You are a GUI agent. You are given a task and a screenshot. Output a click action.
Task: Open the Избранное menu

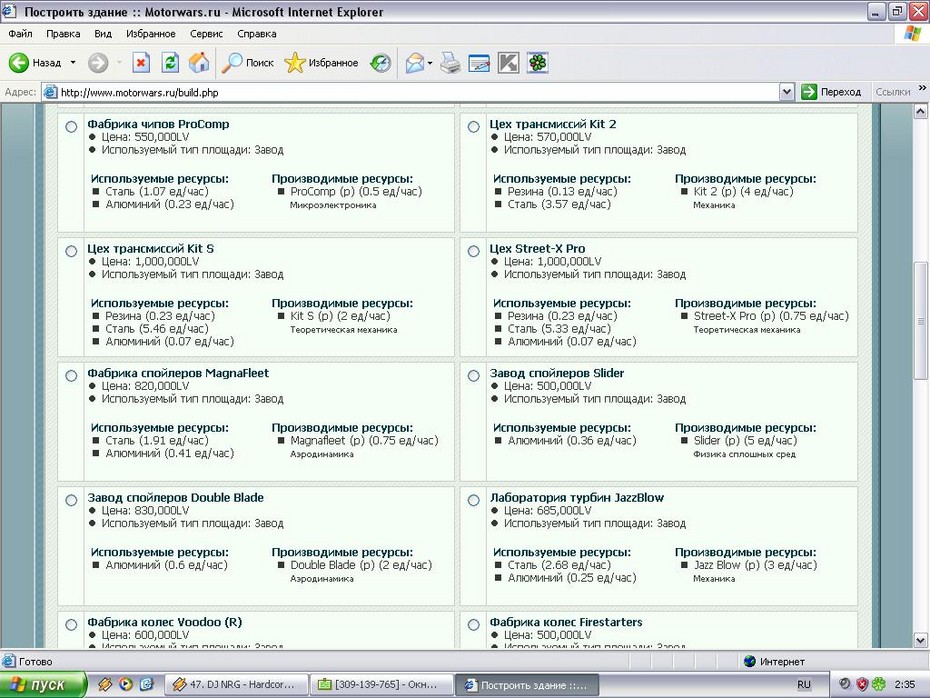coord(151,34)
